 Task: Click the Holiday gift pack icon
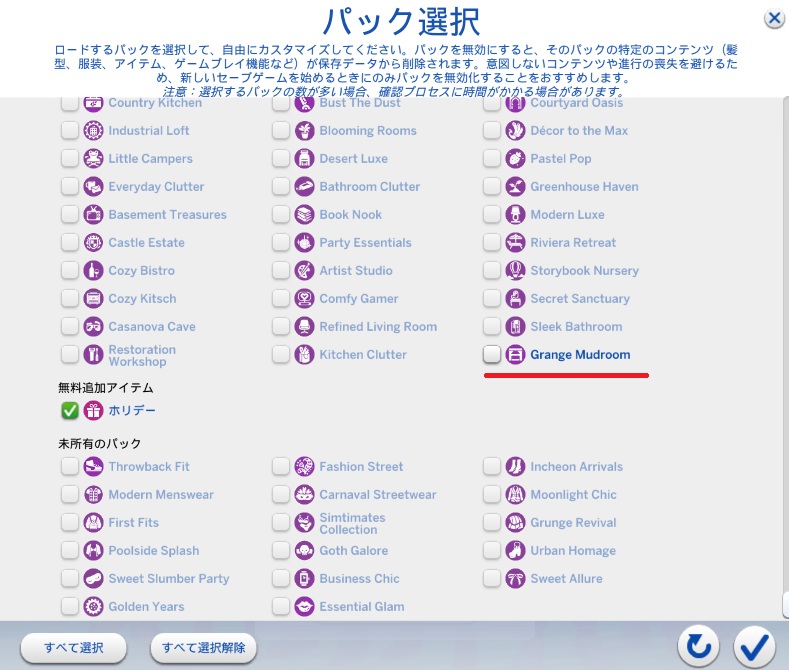click(93, 410)
